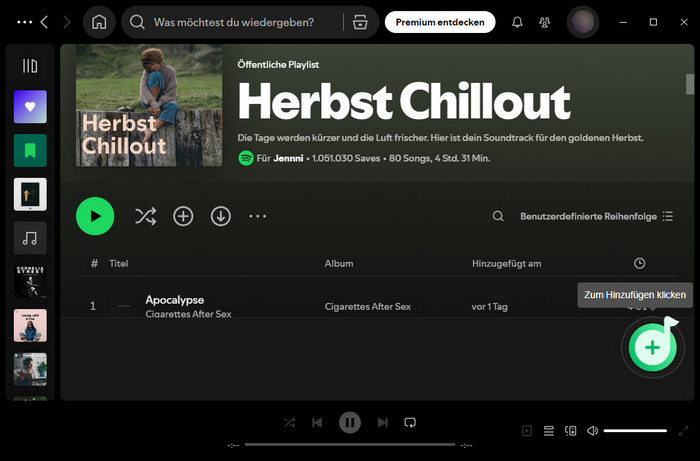Skip to next track
The image size is (700, 461).
tap(383, 422)
